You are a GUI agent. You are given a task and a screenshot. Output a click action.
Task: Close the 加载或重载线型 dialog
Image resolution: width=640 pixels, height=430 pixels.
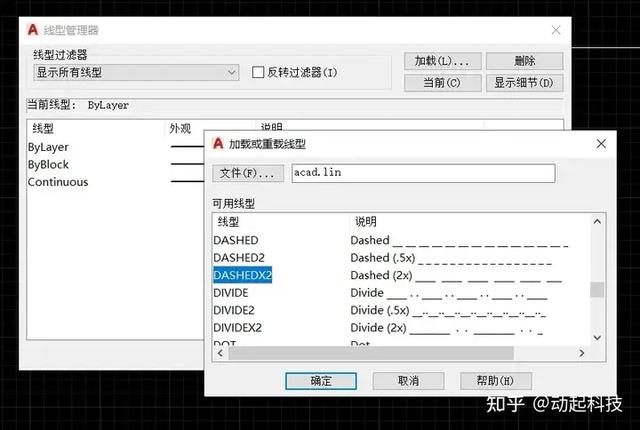(601, 144)
